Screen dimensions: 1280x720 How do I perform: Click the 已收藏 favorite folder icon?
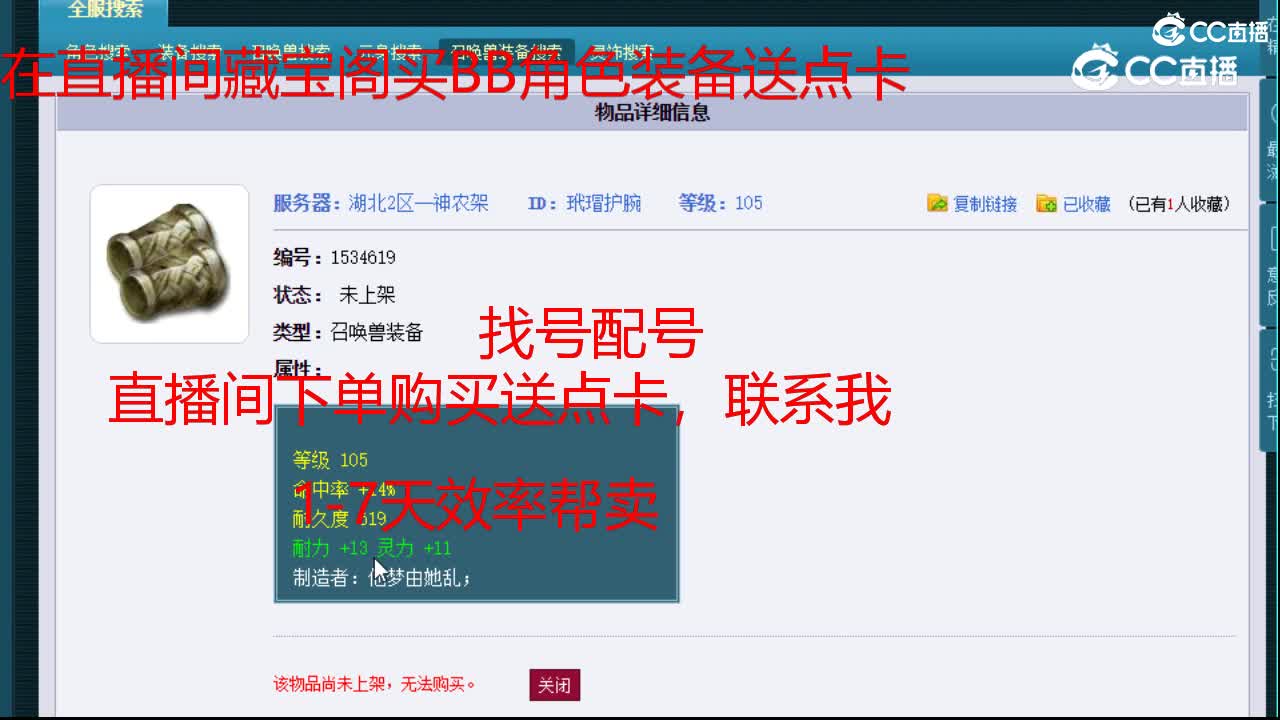tap(1046, 202)
